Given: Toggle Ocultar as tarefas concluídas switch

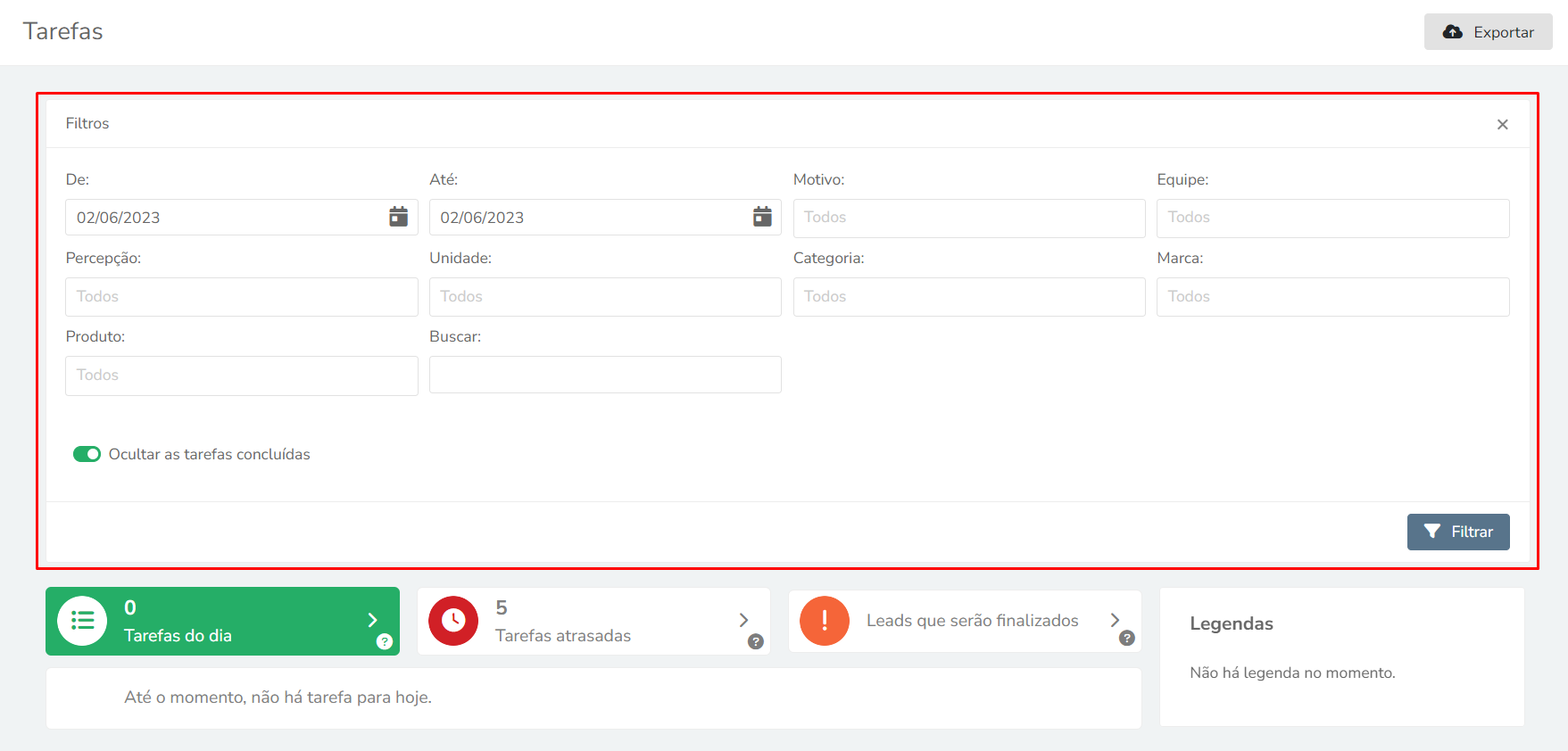Looking at the screenshot, I should [x=87, y=454].
